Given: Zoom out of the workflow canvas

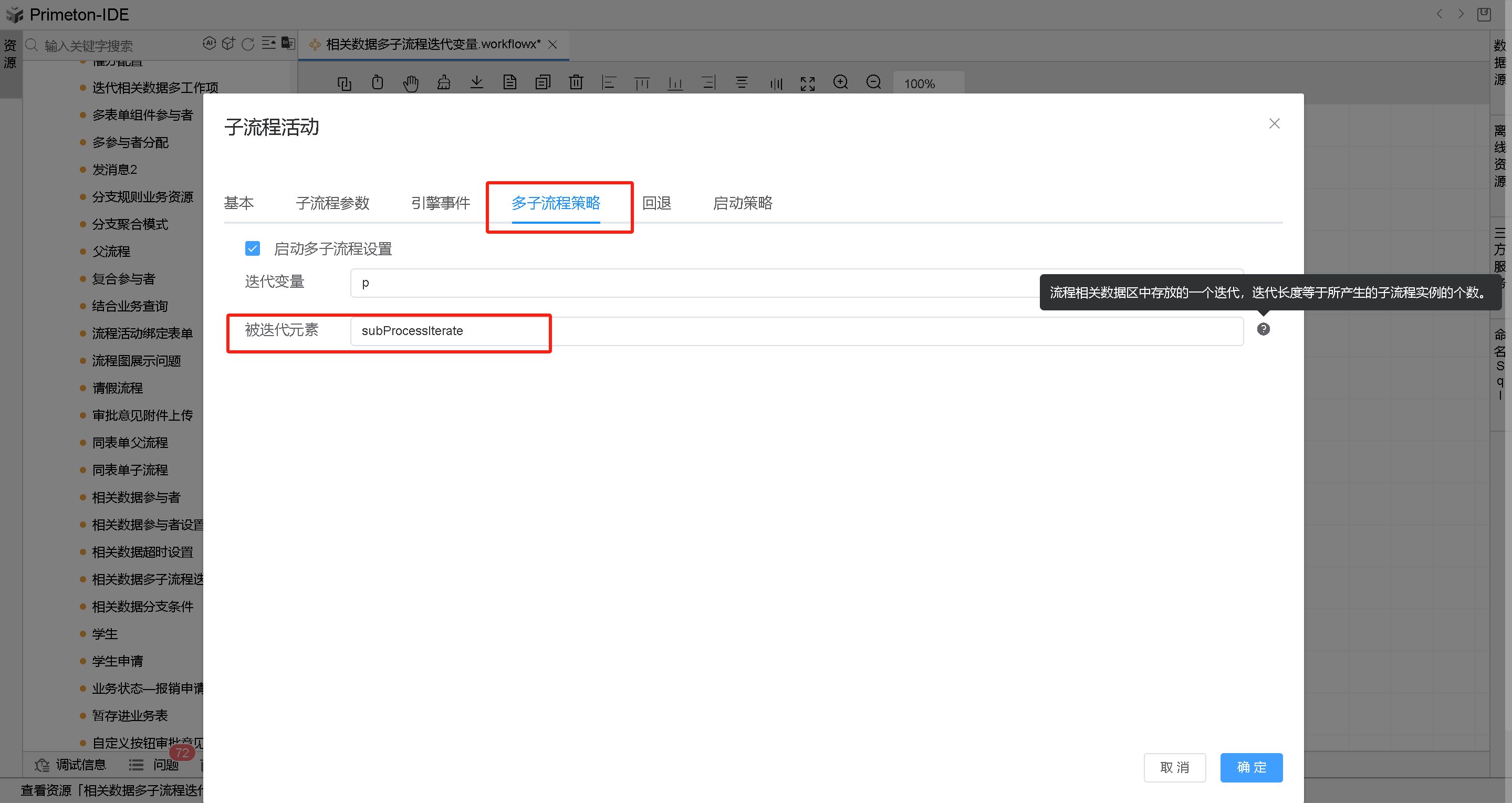Looking at the screenshot, I should click(873, 83).
